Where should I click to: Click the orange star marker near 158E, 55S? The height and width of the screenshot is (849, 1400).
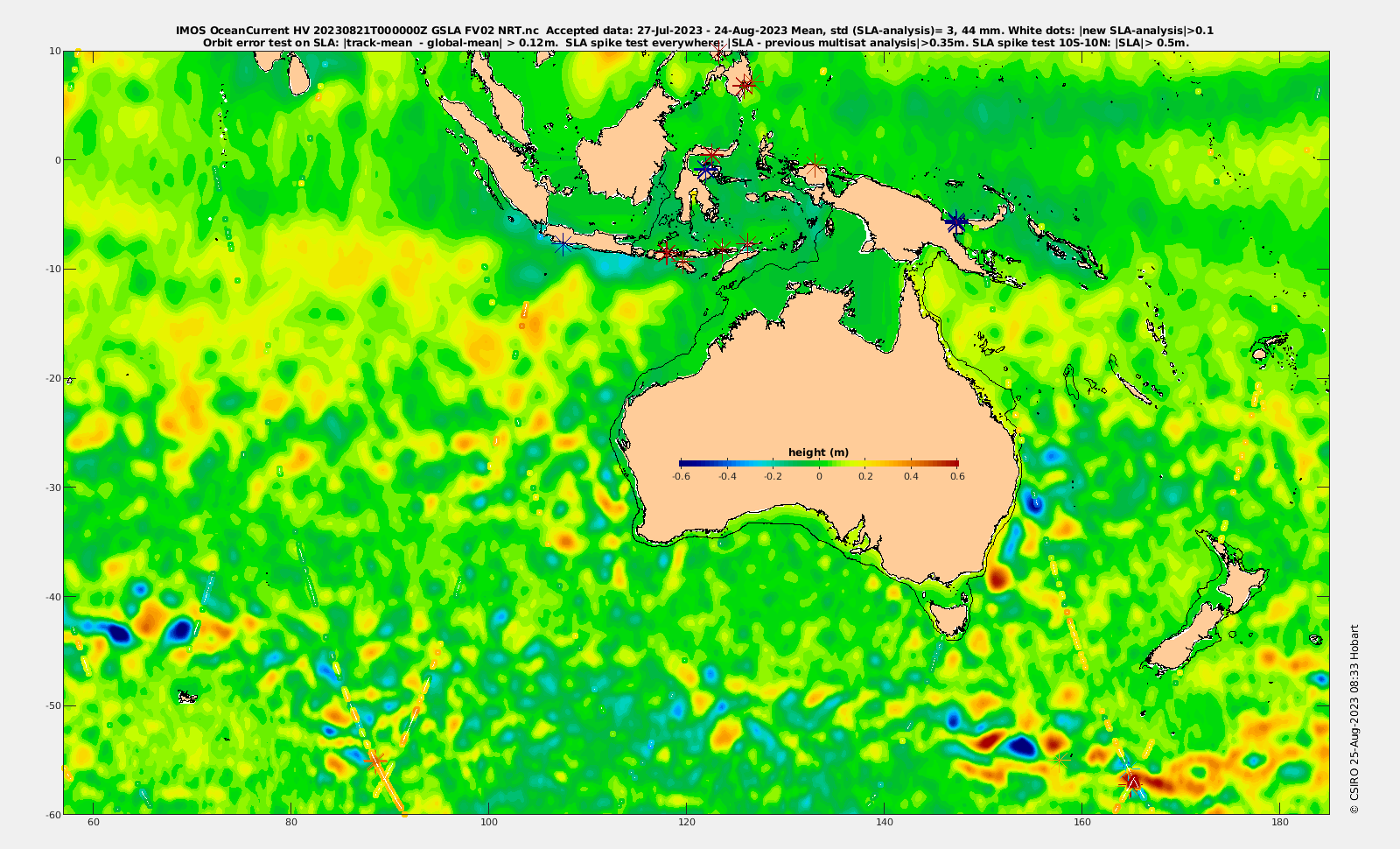1060,761
